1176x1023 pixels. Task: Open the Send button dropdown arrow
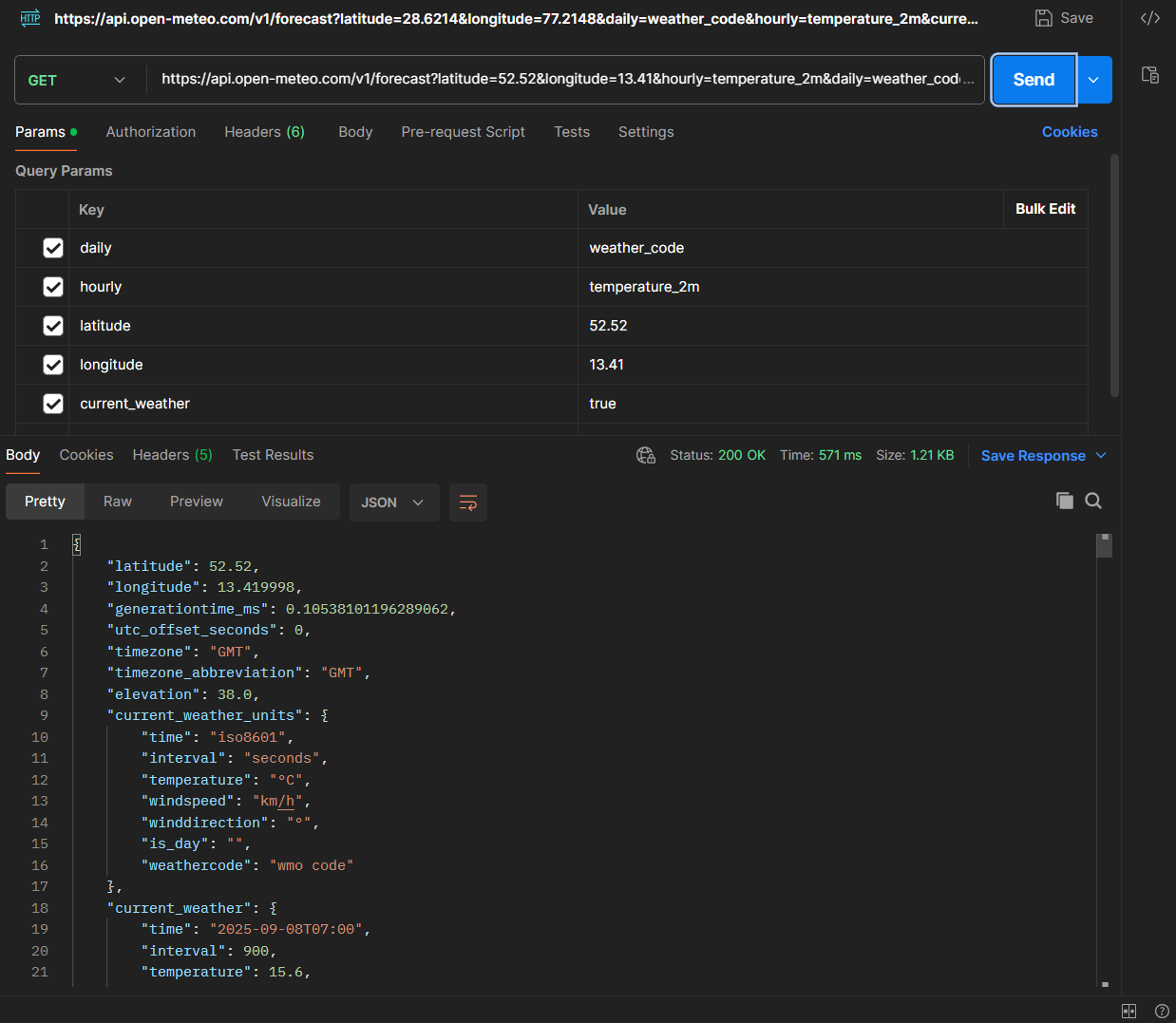pyautogui.click(x=1092, y=80)
